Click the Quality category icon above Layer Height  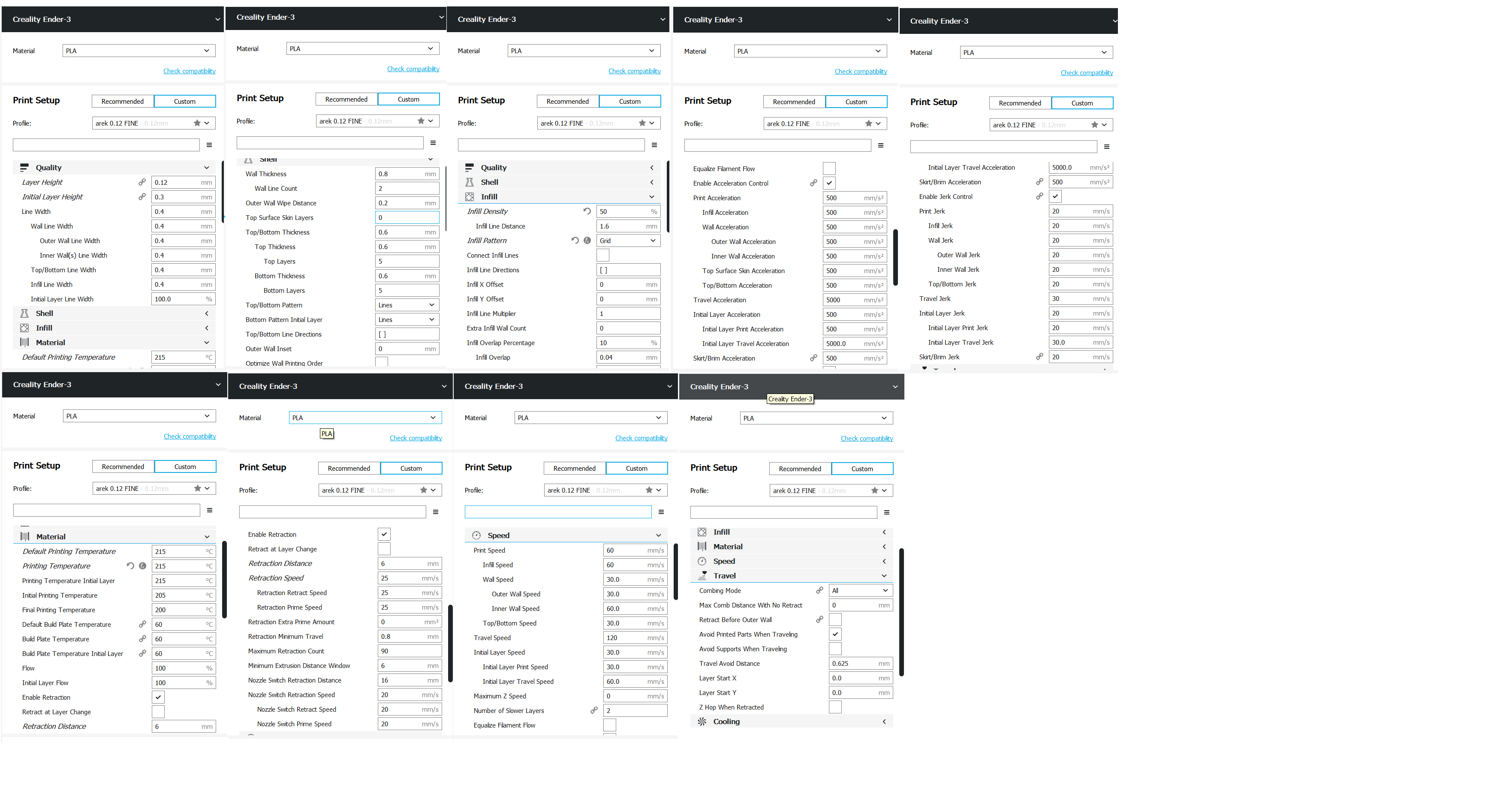[x=24, y=167]
